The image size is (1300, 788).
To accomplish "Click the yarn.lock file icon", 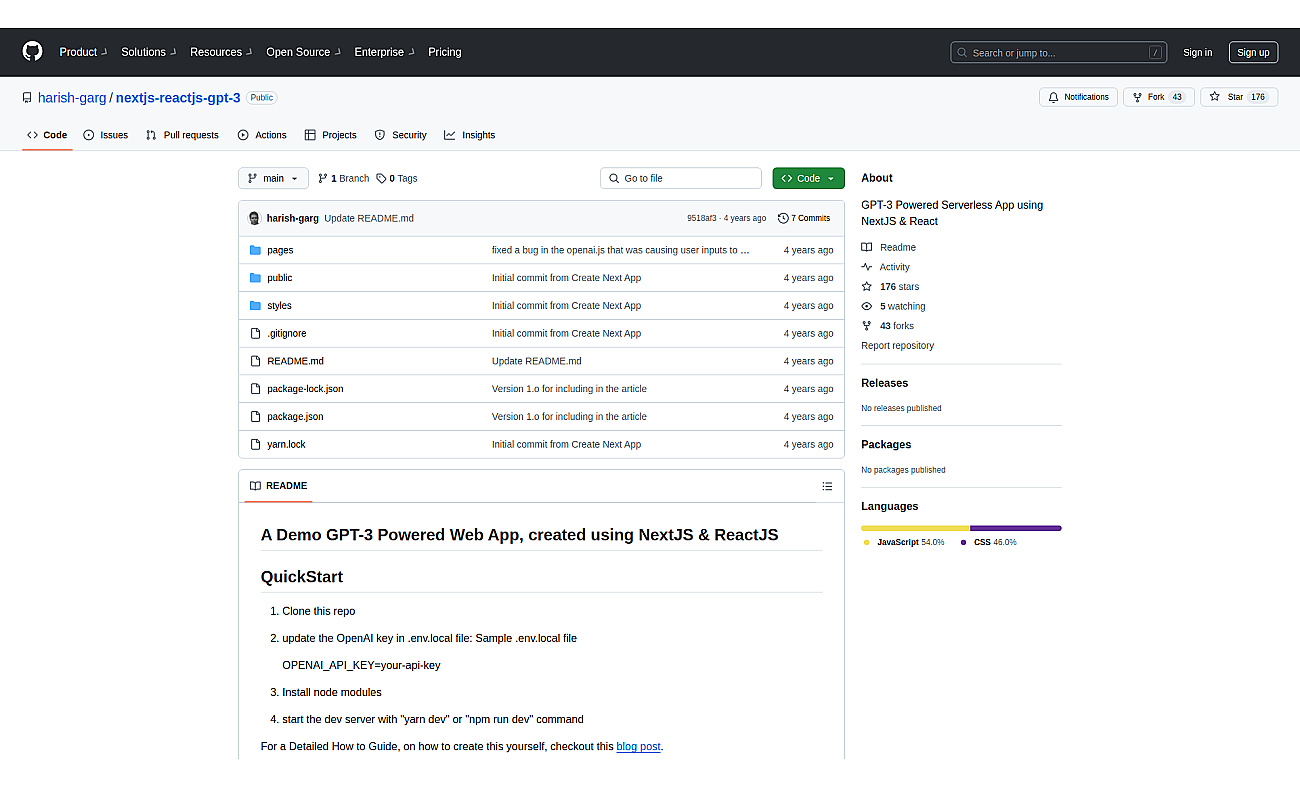I will pos(255,444).
